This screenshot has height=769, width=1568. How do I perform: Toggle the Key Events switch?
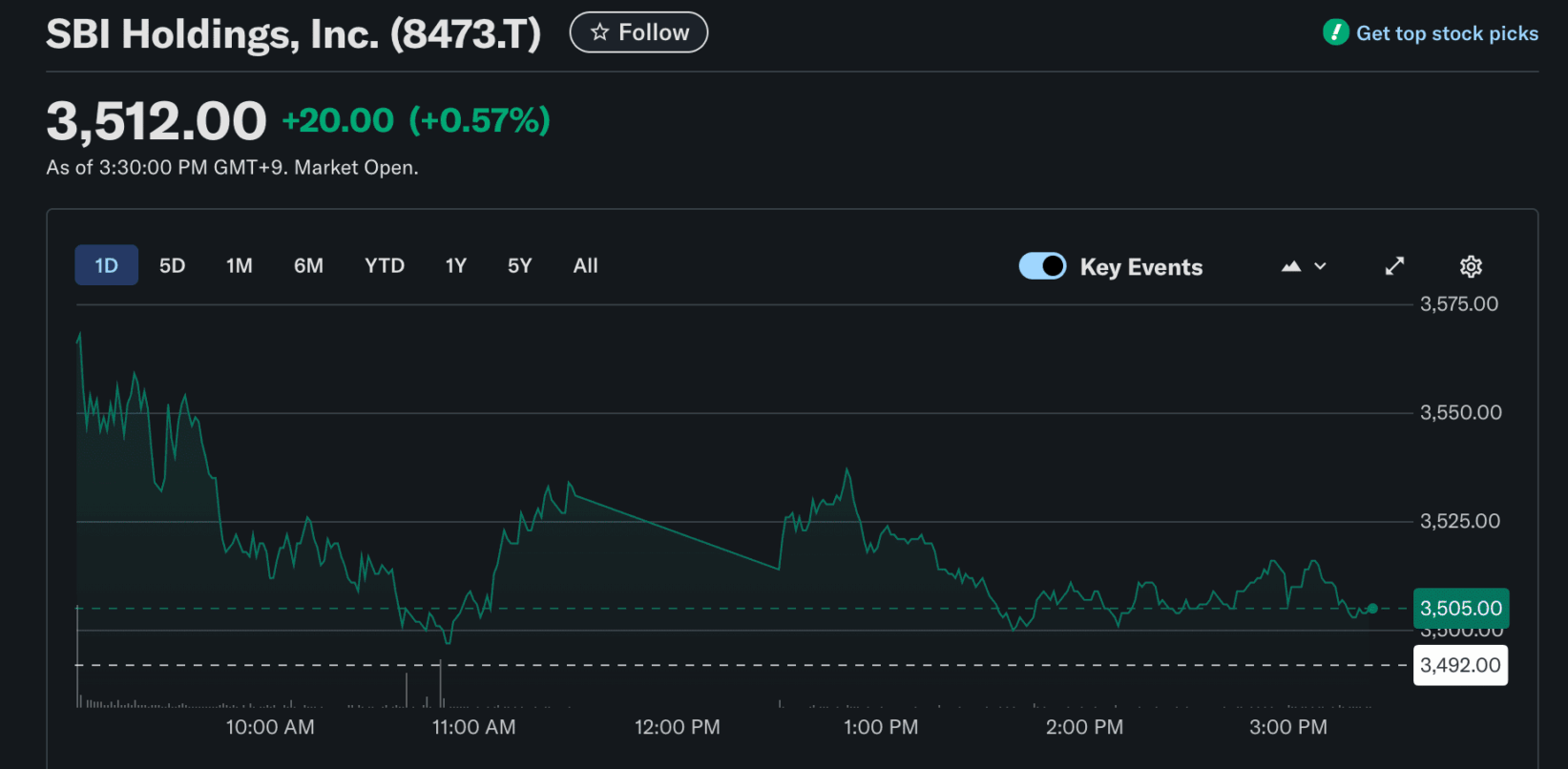tap(1042, 266)
